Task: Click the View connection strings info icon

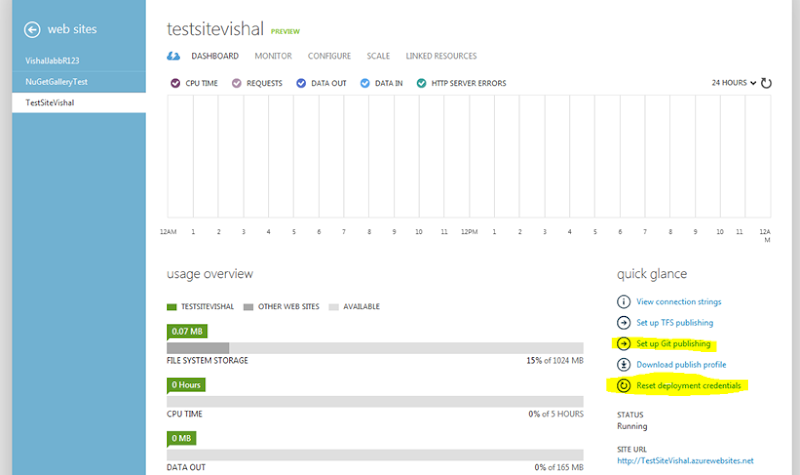Action: (x=624, y=301)
